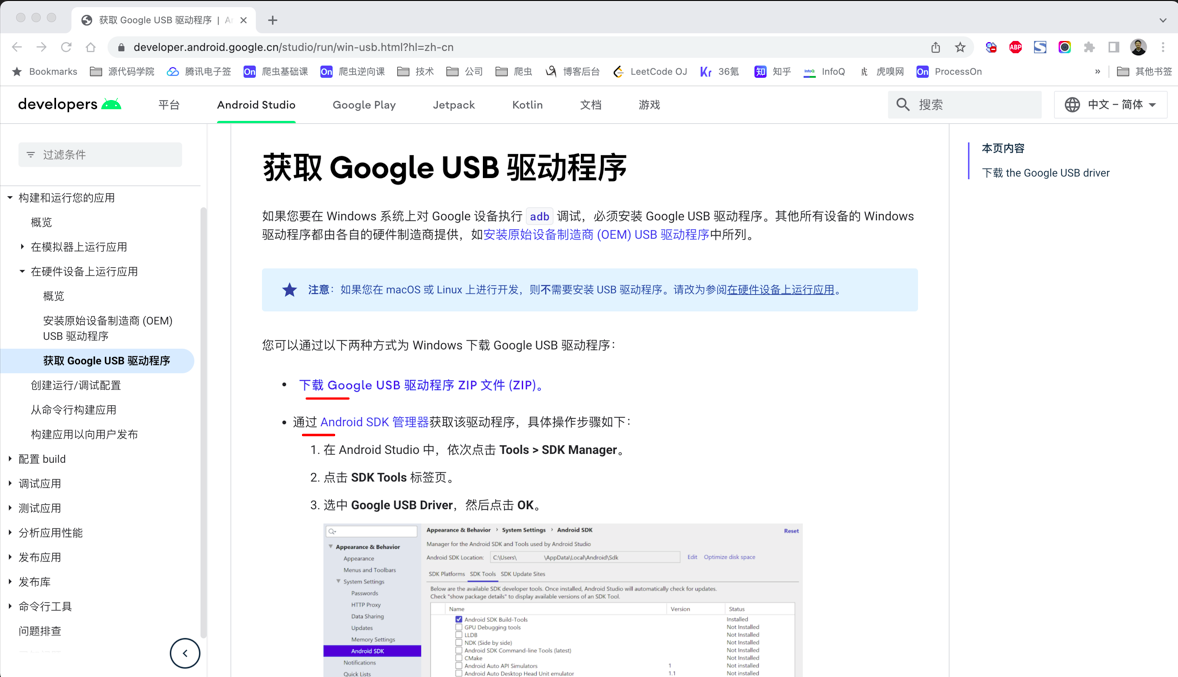Screen dimensions: 1178x677
Task: Click the search magnifier icon
Action: [903, 104]
